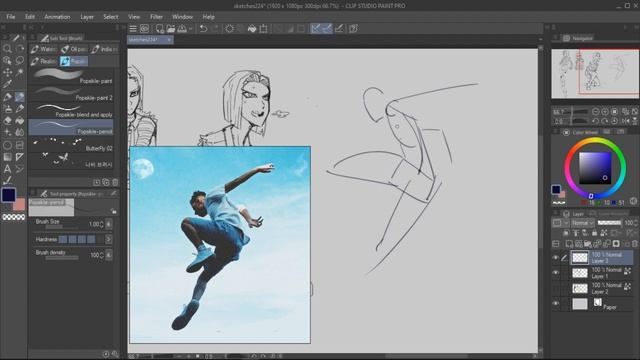Click the Navigator preview thumbnail

(595, 74)
